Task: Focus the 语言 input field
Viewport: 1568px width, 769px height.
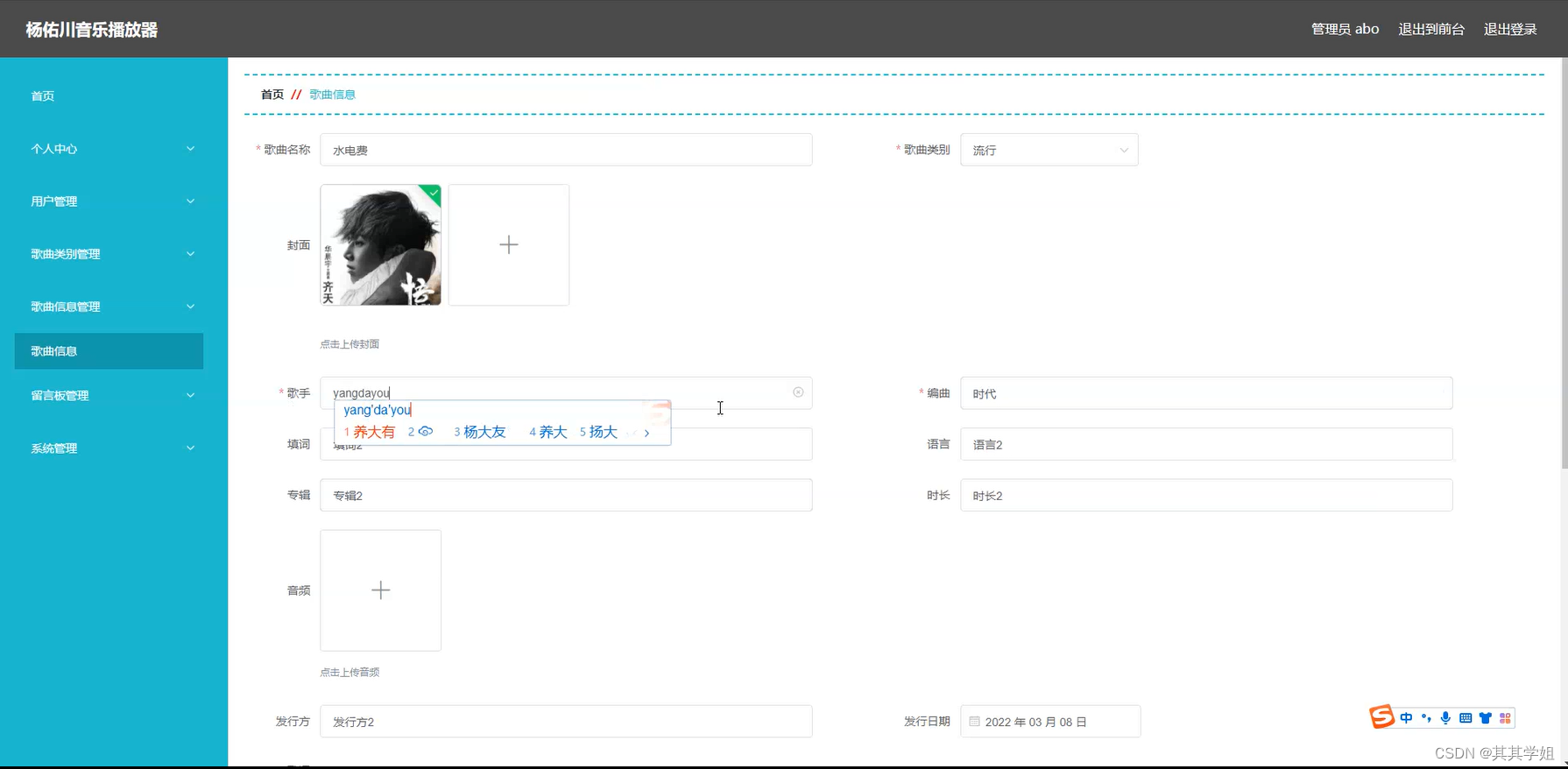Action: pyautogui.click(x=1206, y=444)
